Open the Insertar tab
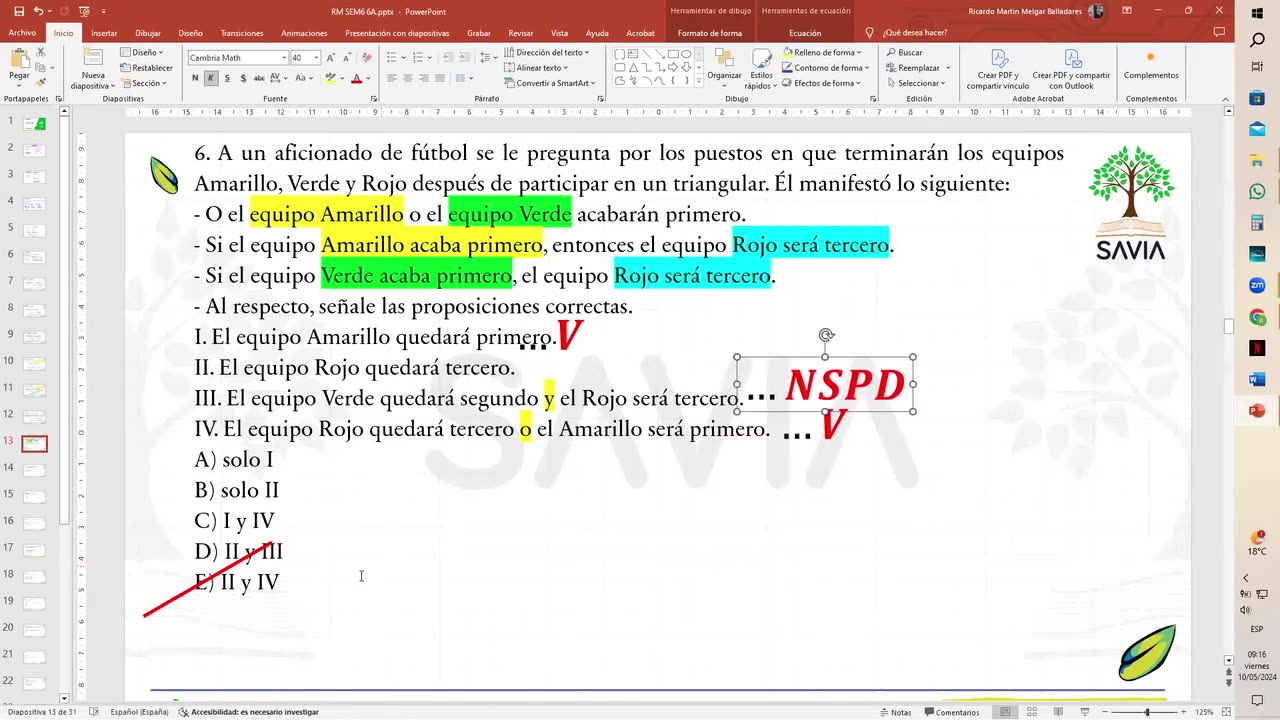The image size is (1280, 720). click(104, 33)
